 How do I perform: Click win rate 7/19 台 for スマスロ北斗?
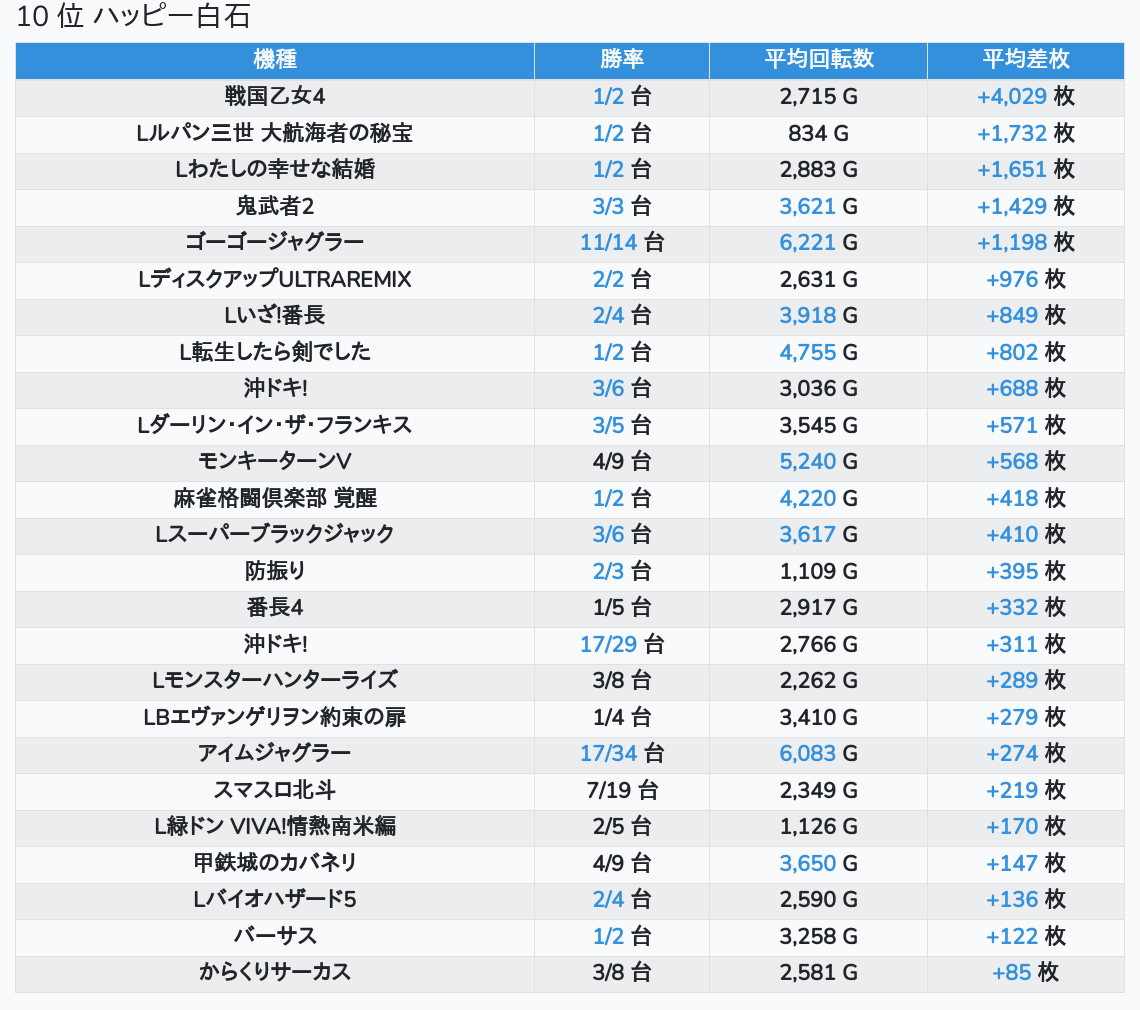[x=622, y=790]
